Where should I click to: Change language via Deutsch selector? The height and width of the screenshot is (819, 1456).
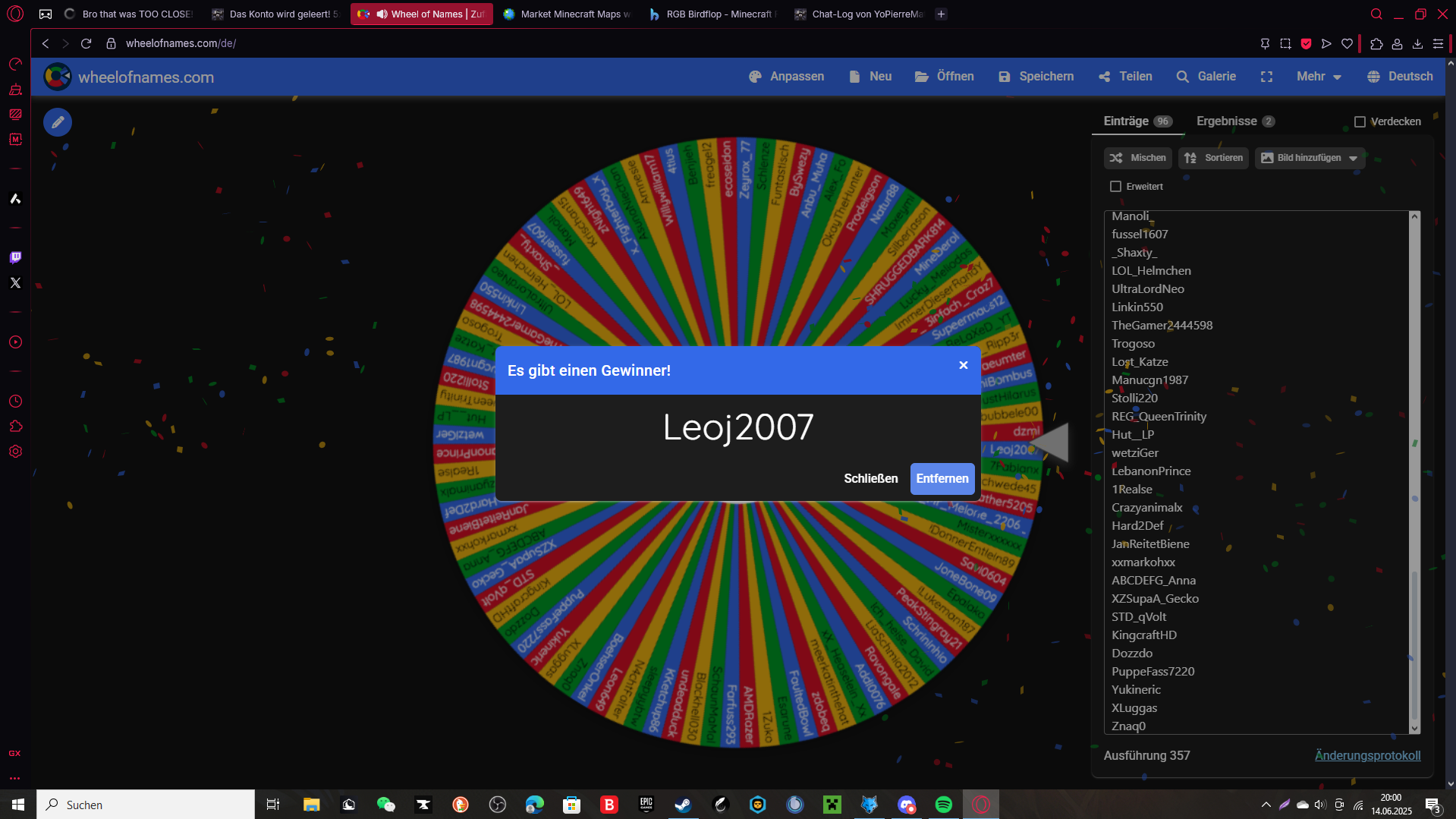[1400, 77]
